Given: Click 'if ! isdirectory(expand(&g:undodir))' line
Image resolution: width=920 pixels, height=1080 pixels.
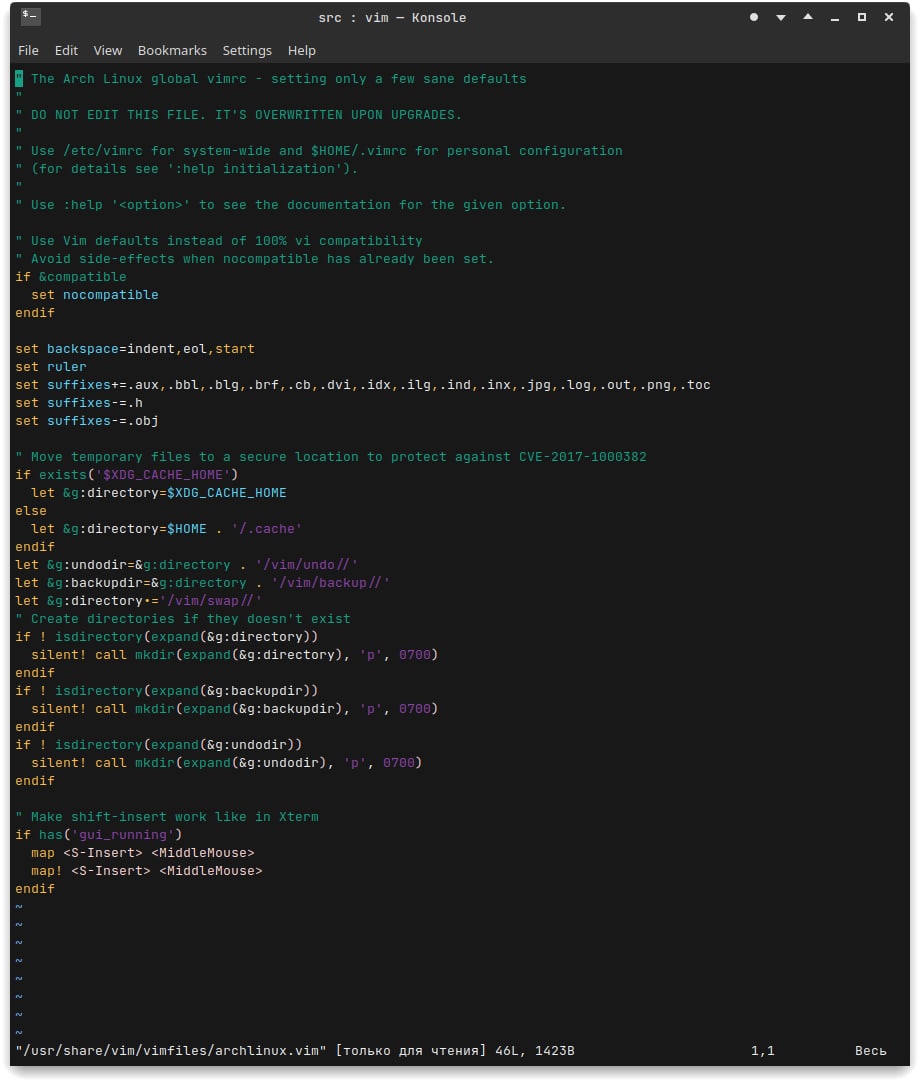Looking at the screenshot, I should click(159, 745).
